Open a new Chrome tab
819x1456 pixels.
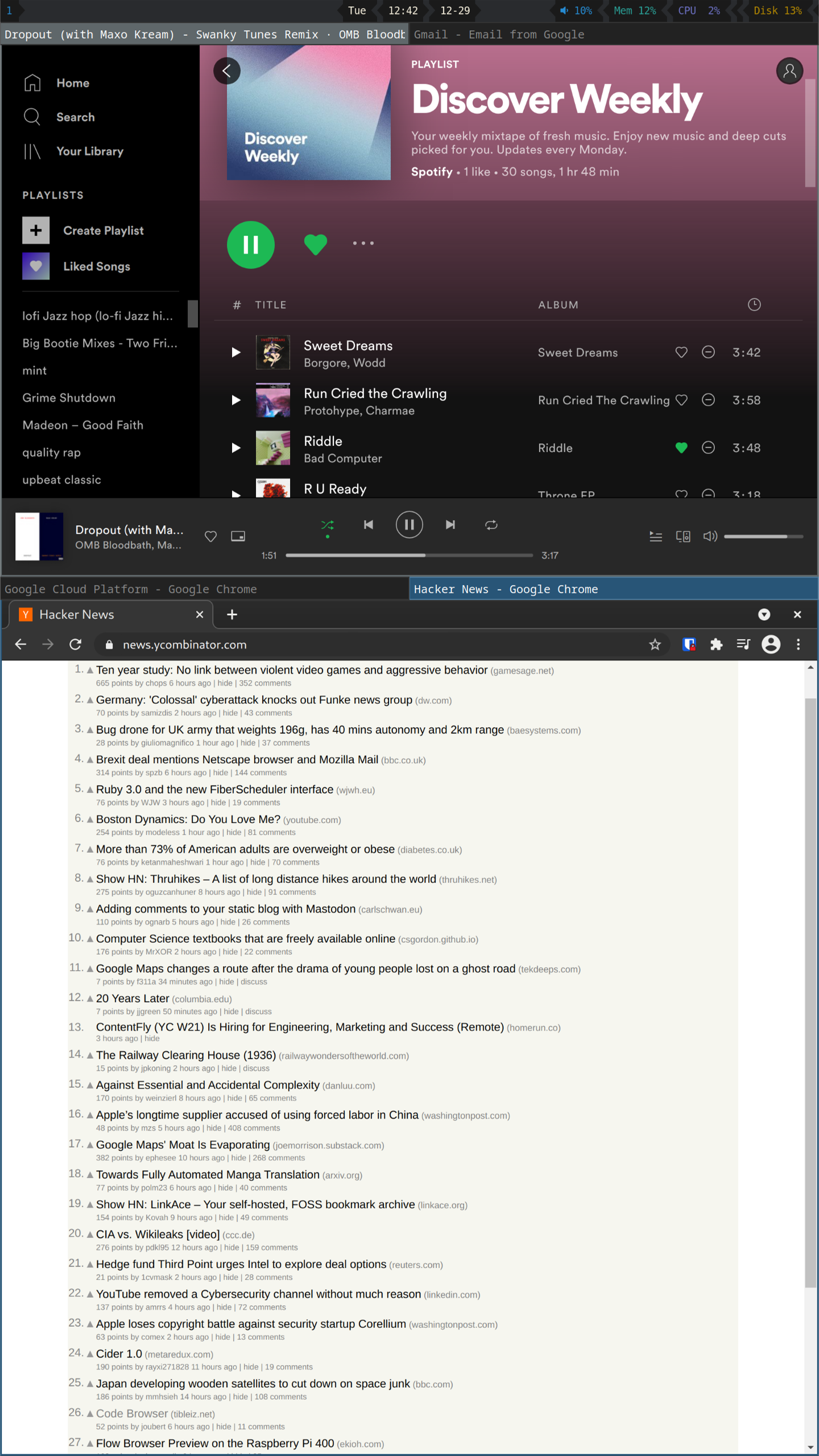coord(232,615)
